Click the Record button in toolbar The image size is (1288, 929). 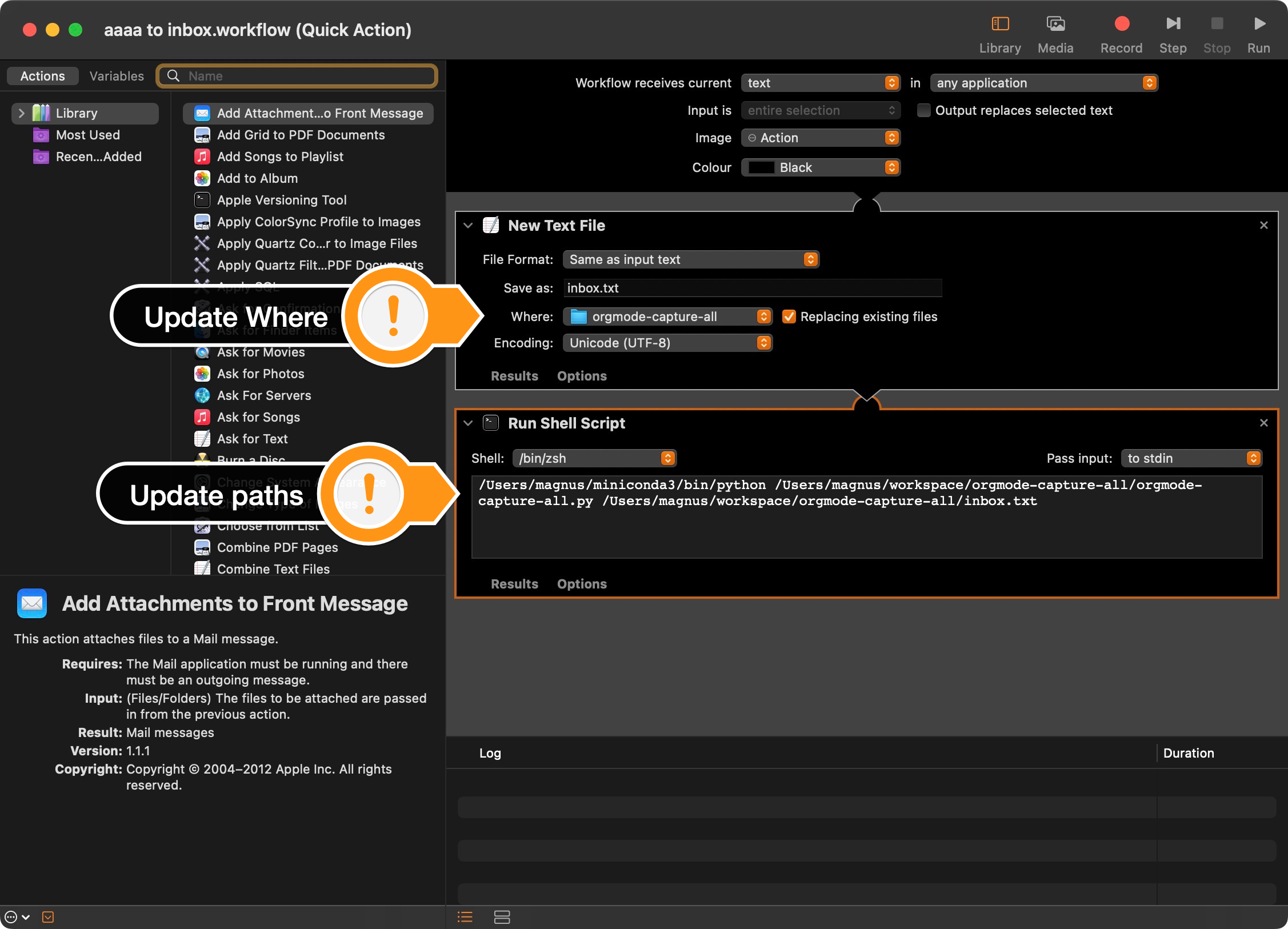pyautogui.click(x=1122, y=24)
